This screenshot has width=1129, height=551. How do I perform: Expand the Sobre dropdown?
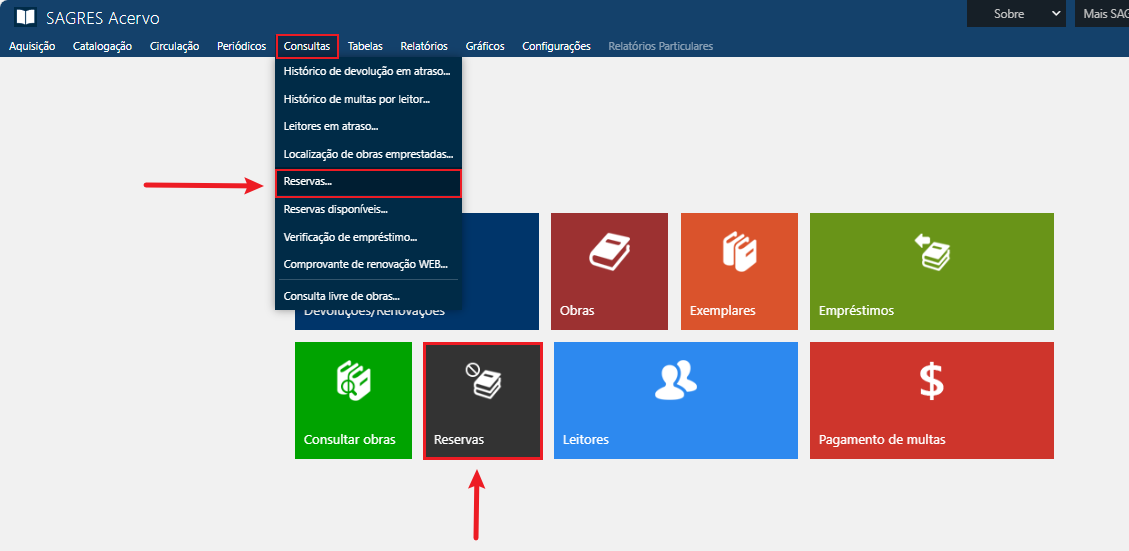[x=1016, y=14]
